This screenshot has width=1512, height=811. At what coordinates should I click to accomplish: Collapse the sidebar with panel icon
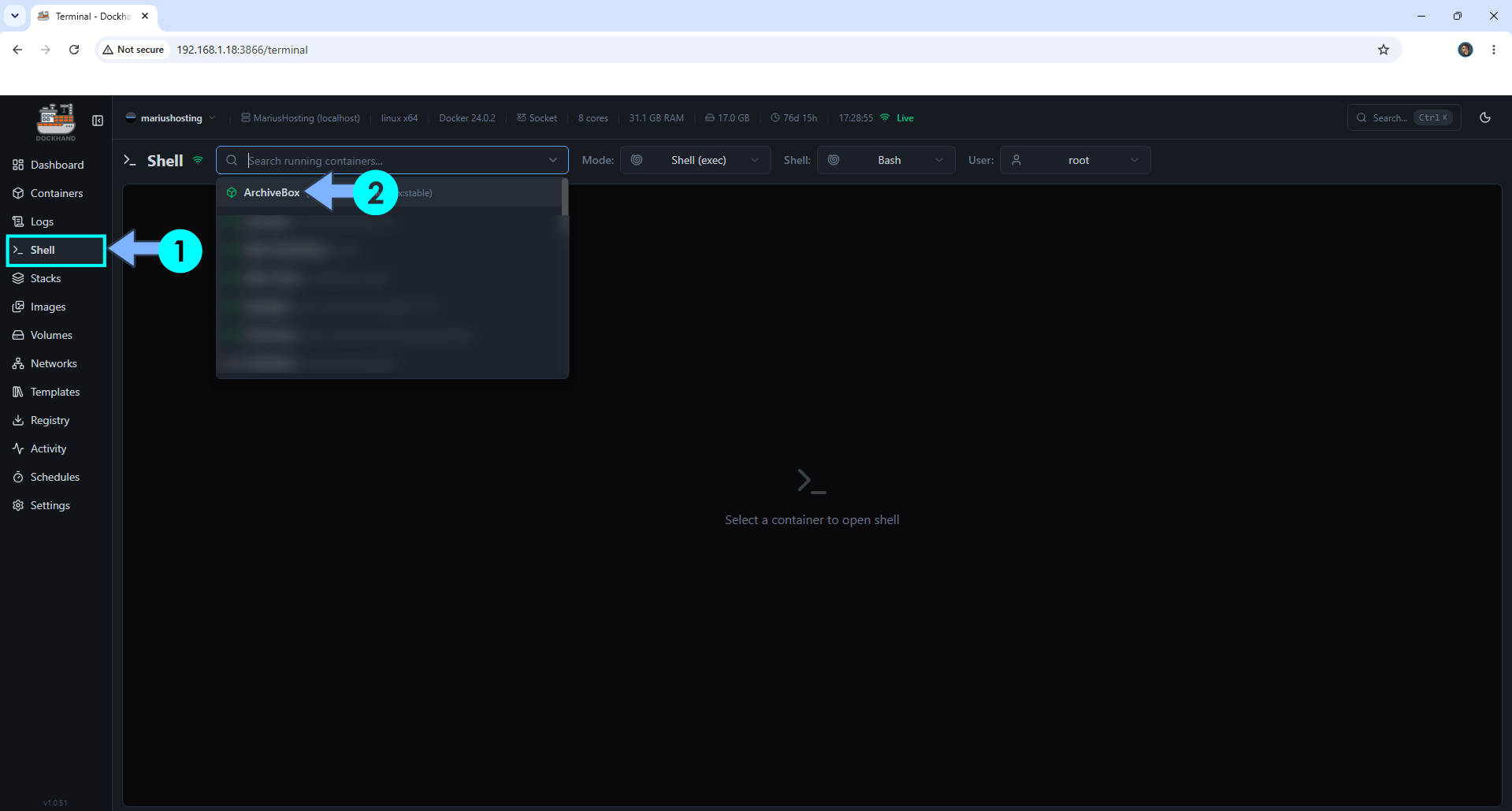point(98,121)
